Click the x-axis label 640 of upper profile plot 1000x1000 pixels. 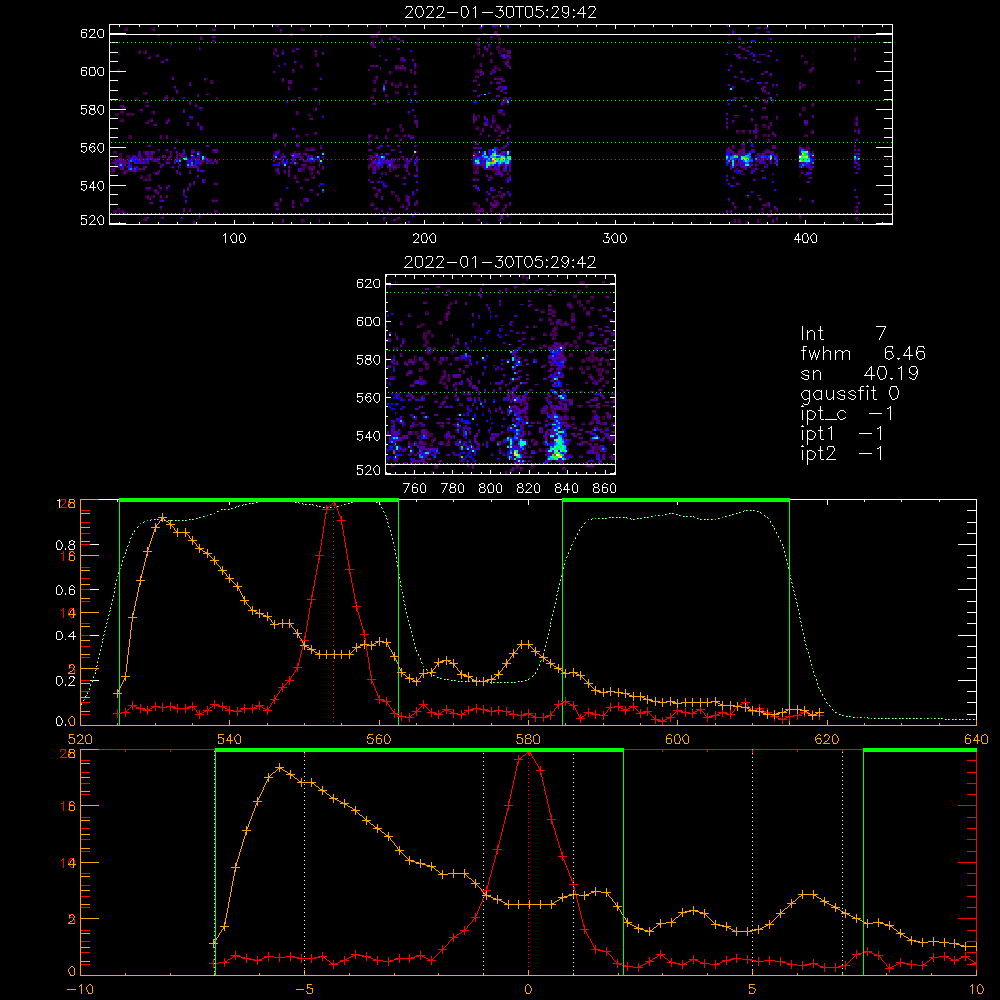(x=976, y=739)
